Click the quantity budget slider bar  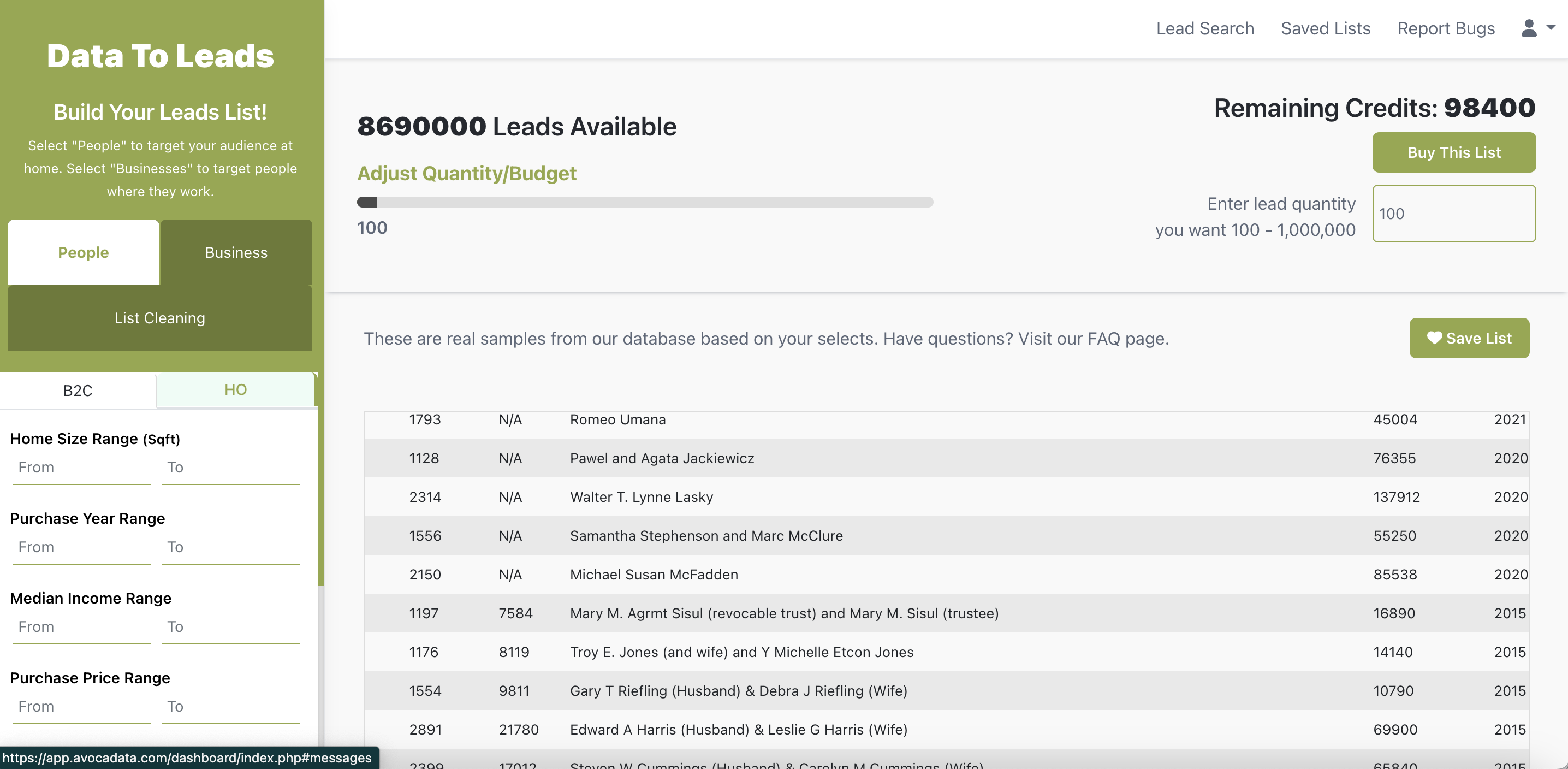point(645,202)
